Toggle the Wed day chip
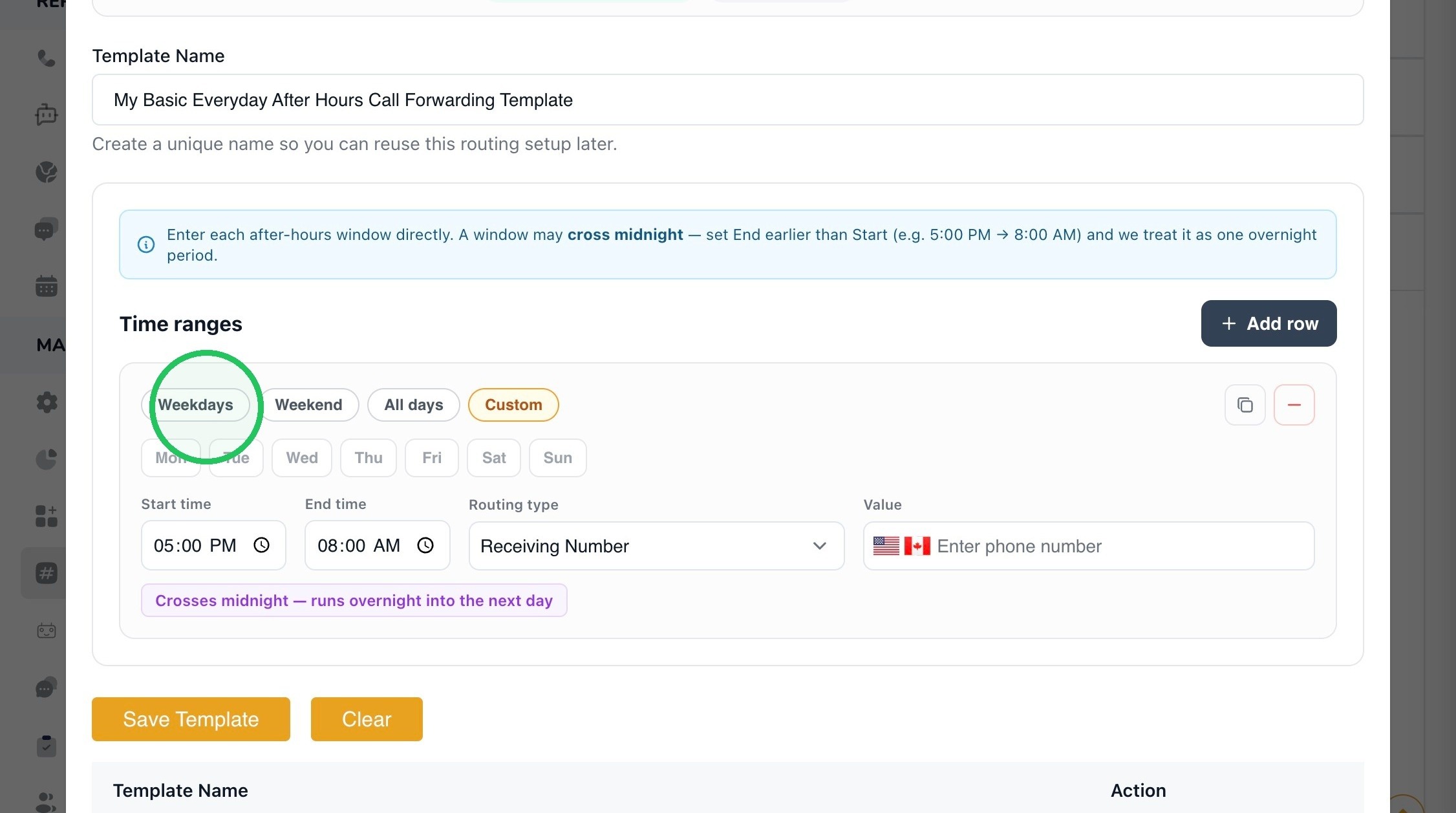The image size is (1456, 813). coord(302,458)
